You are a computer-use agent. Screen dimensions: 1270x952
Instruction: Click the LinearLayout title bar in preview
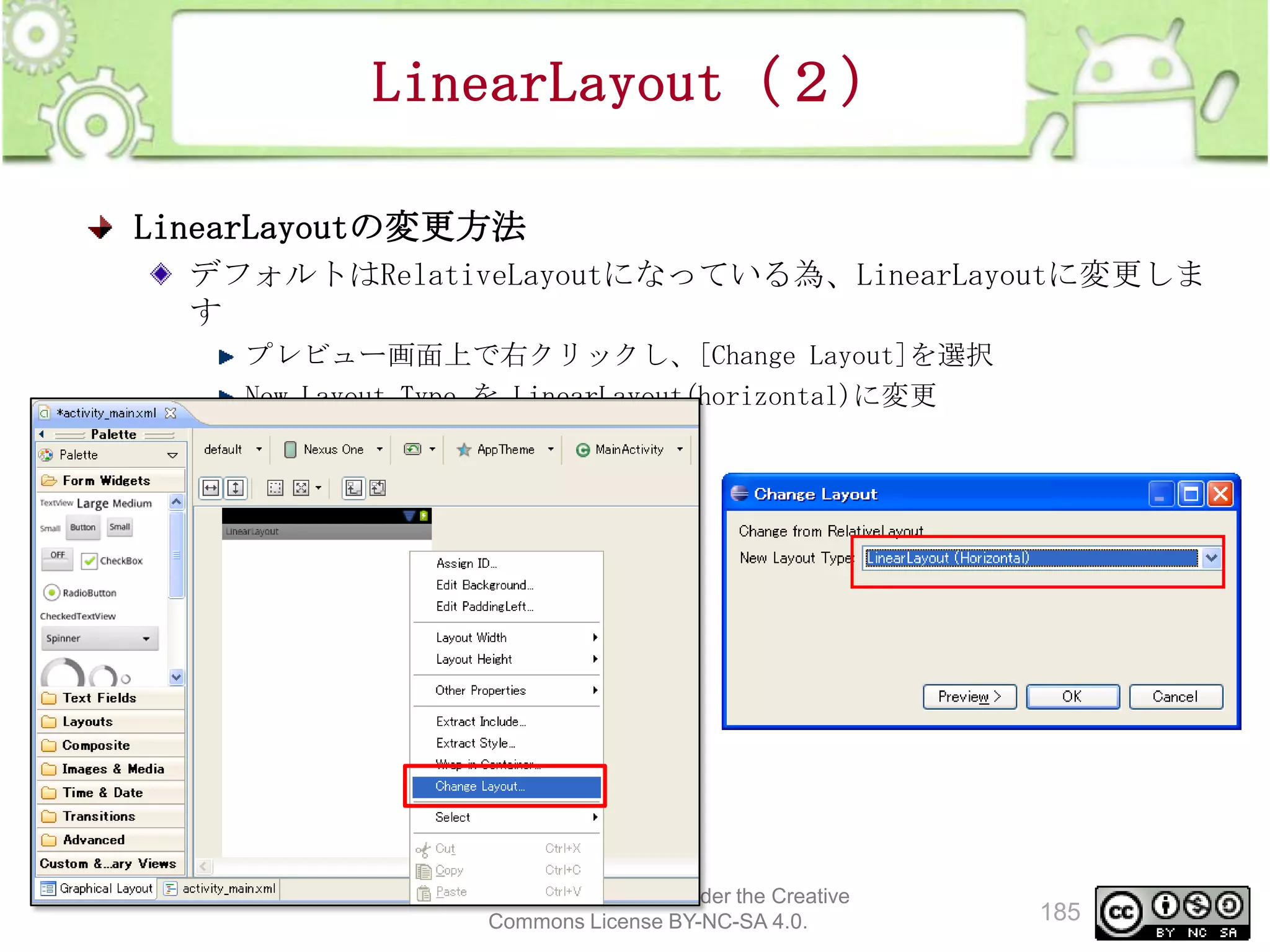pos(327,531)
